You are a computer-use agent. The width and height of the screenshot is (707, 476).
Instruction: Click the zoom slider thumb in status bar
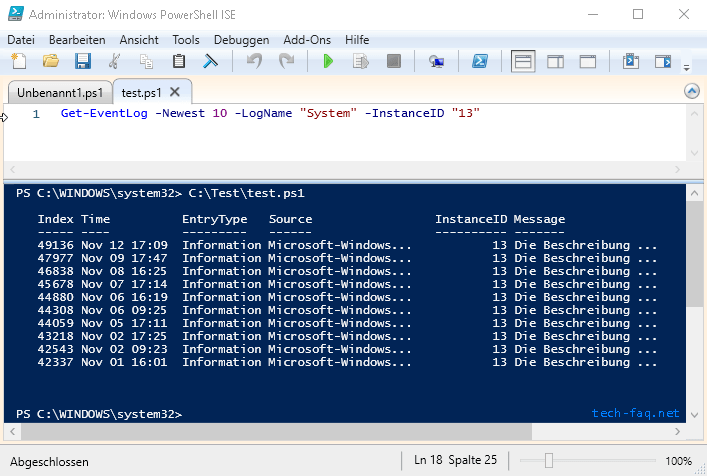tap(549, 461)
